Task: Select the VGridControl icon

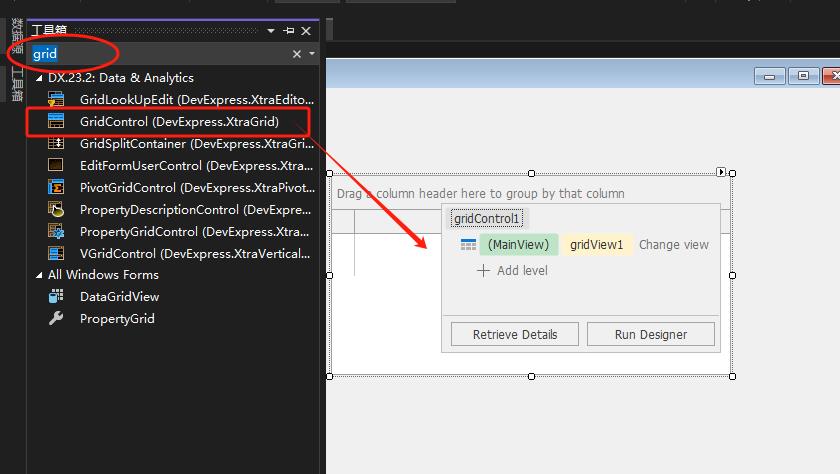Action: pyautogui.click(x=56, y=254)
